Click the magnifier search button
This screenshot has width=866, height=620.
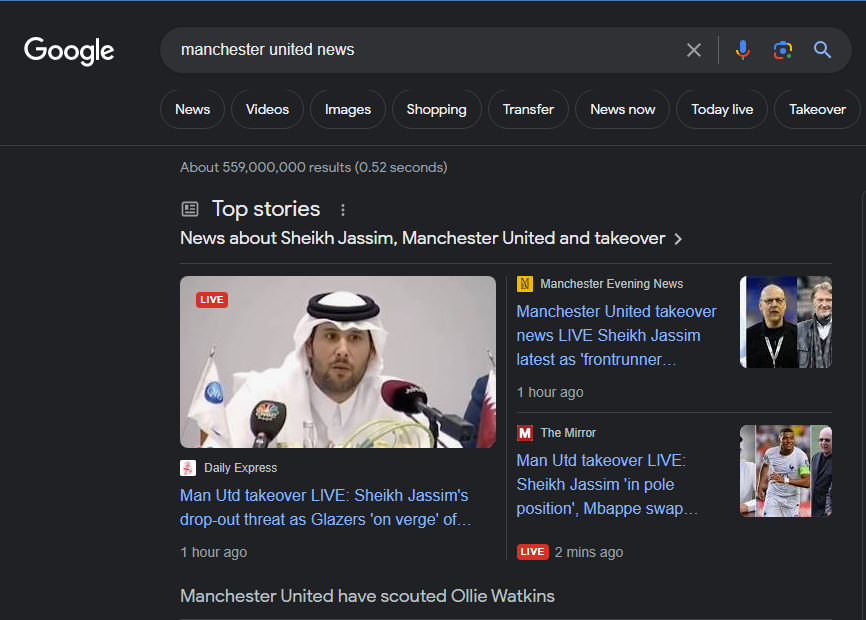[822, 50]
